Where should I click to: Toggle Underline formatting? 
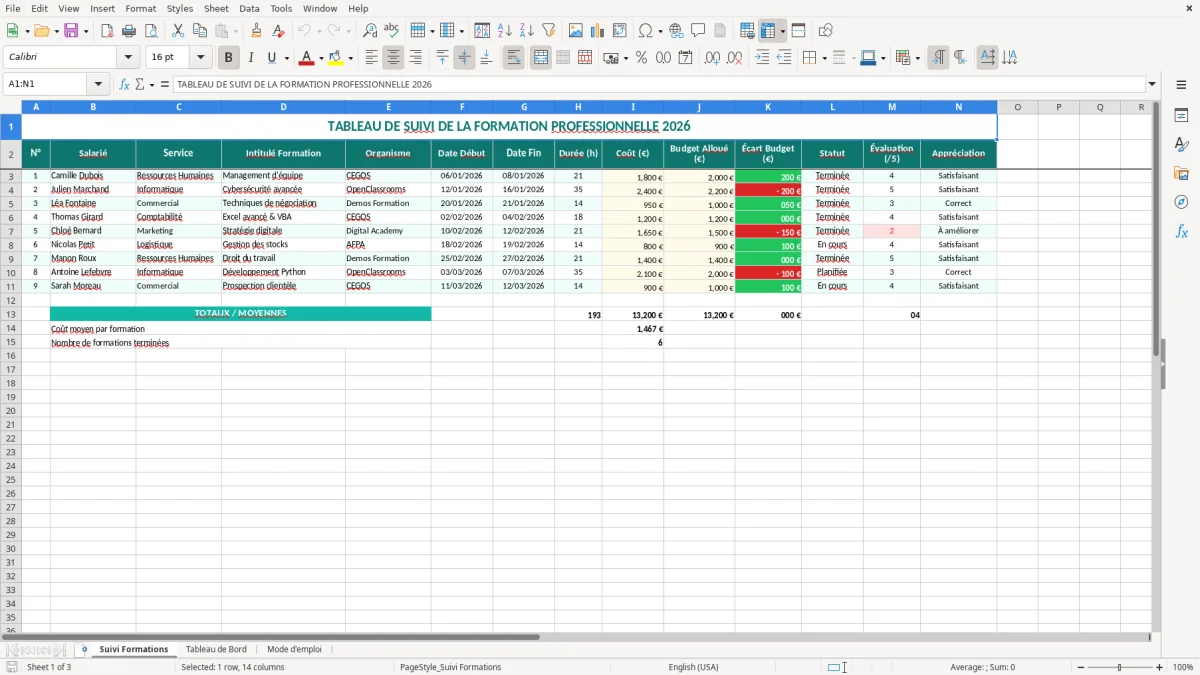pos(271,58)
